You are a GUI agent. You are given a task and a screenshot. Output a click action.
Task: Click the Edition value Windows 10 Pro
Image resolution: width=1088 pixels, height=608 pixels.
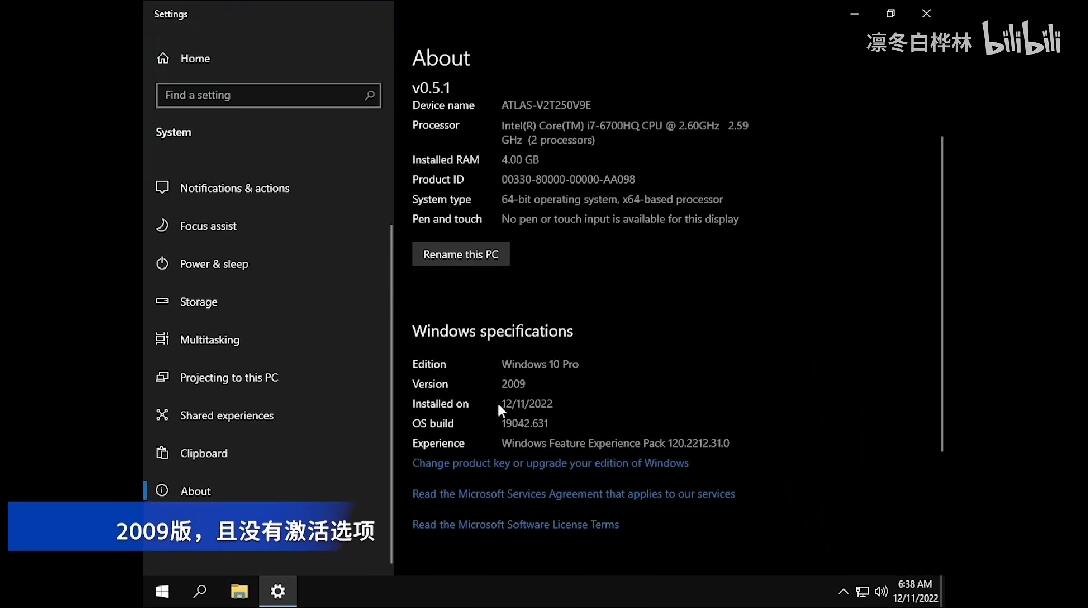pyautogui.click(x=540, y=364)
